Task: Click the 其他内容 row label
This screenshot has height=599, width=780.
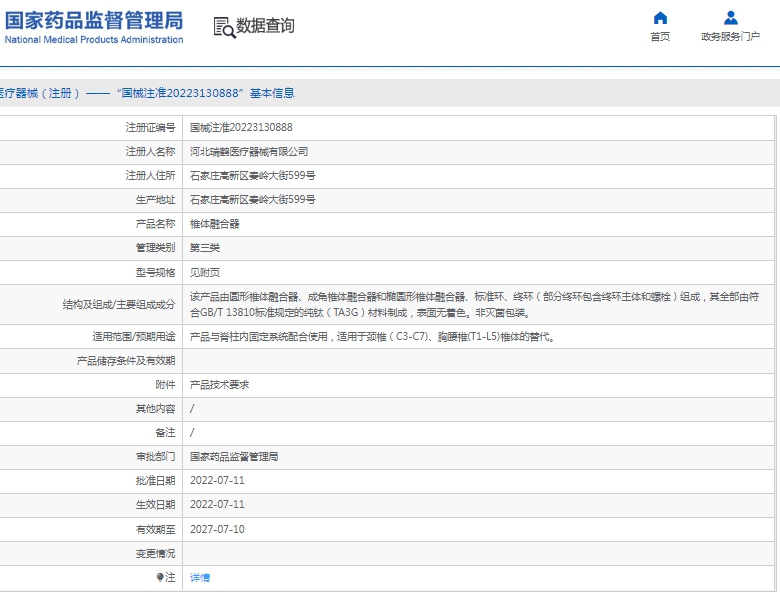Action: (156, 408)
